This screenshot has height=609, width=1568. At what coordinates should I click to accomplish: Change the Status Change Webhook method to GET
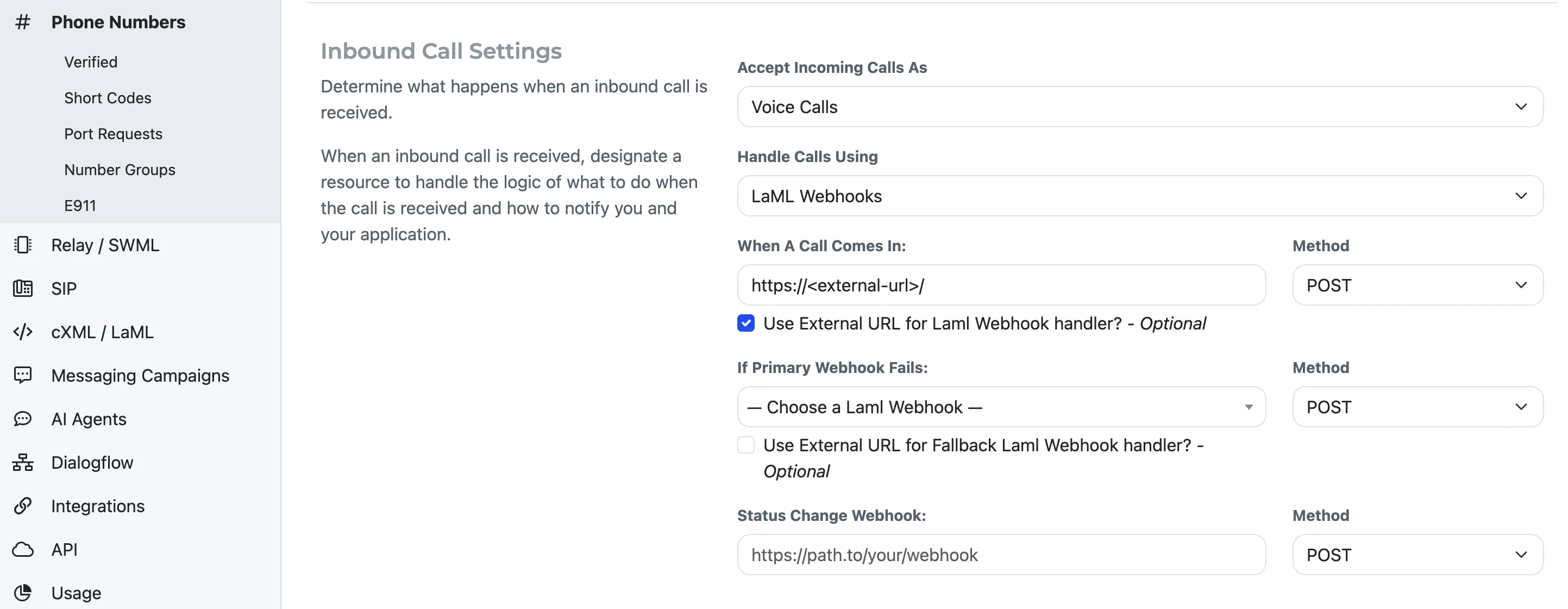point(1417,554)
